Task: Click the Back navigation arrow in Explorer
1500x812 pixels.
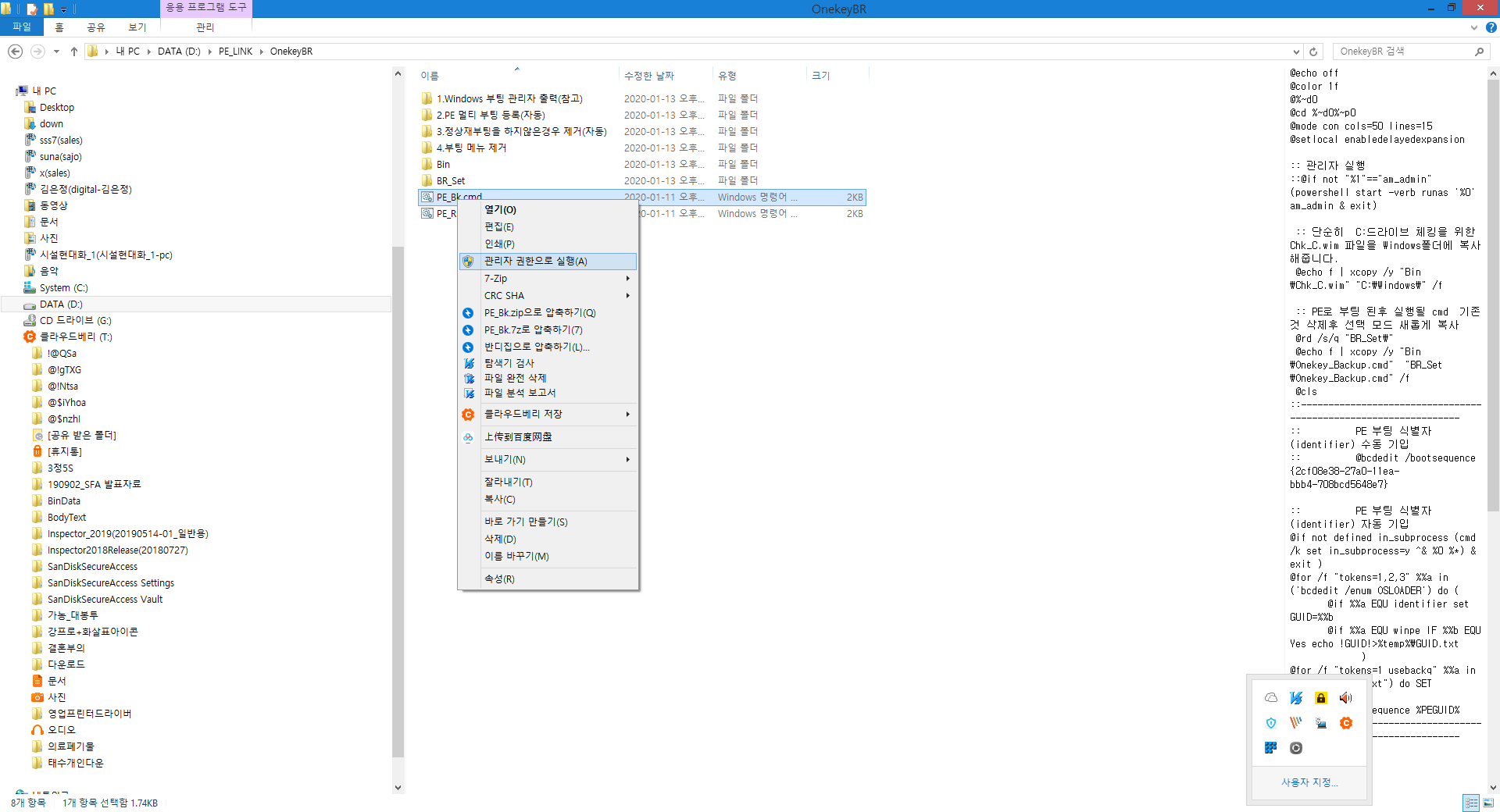Action: pyautogui.click(x=15, y=52)
